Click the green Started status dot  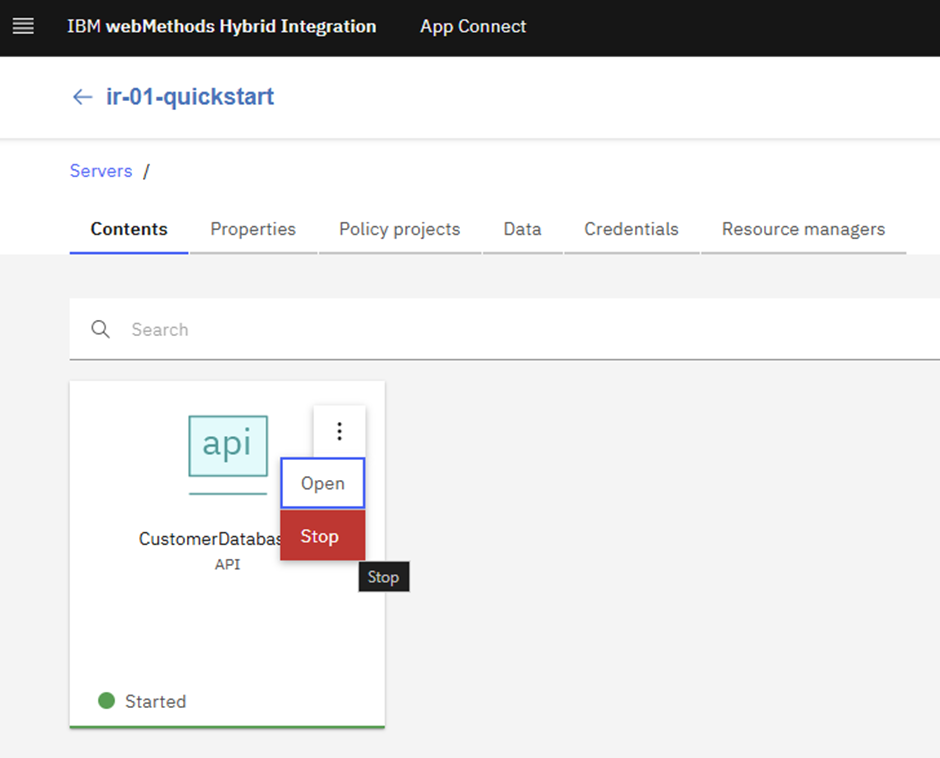pyautogui.click(x=106, y=700)
